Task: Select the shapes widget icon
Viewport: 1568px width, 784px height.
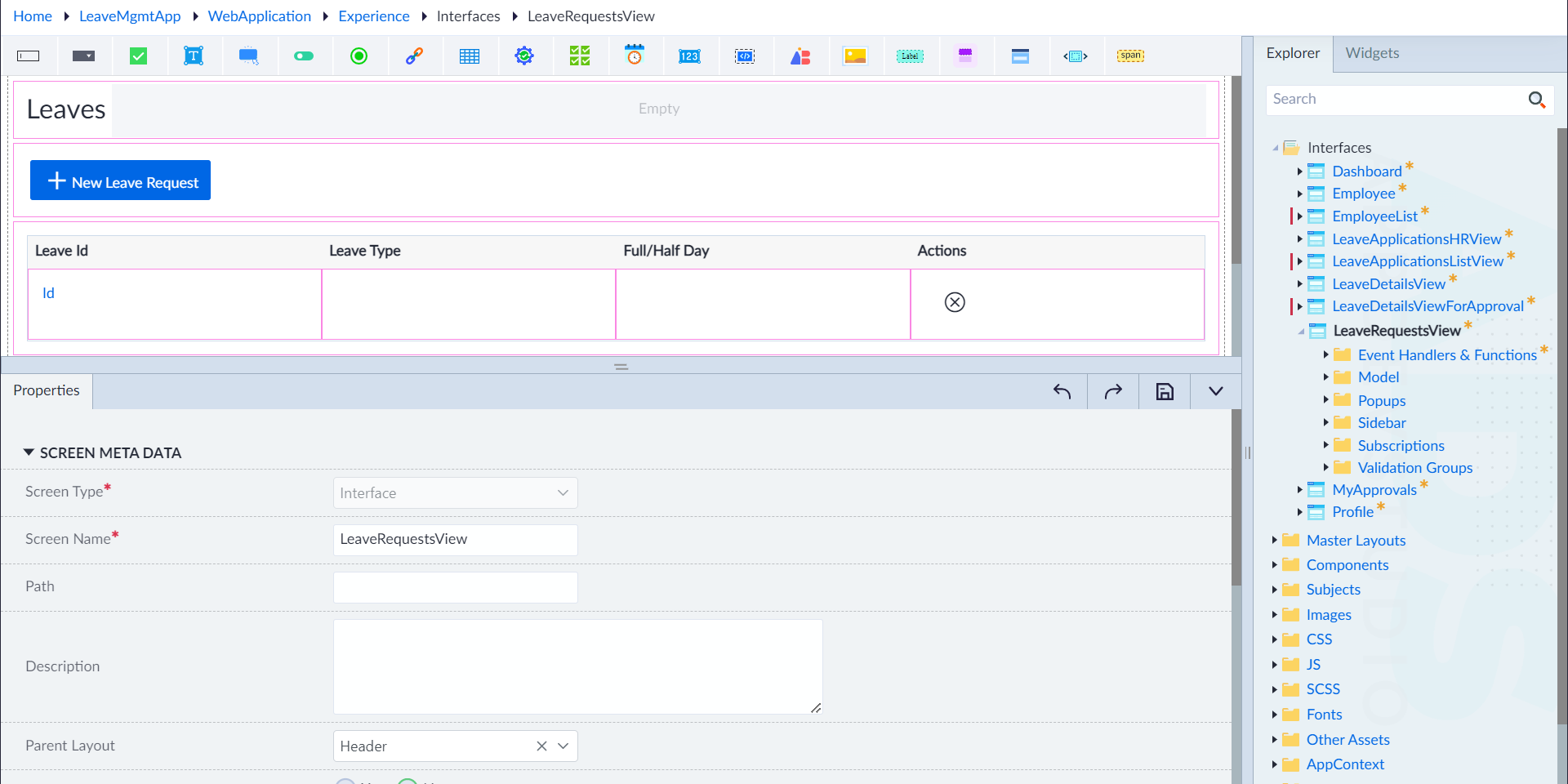Action: tap(800, 56)
